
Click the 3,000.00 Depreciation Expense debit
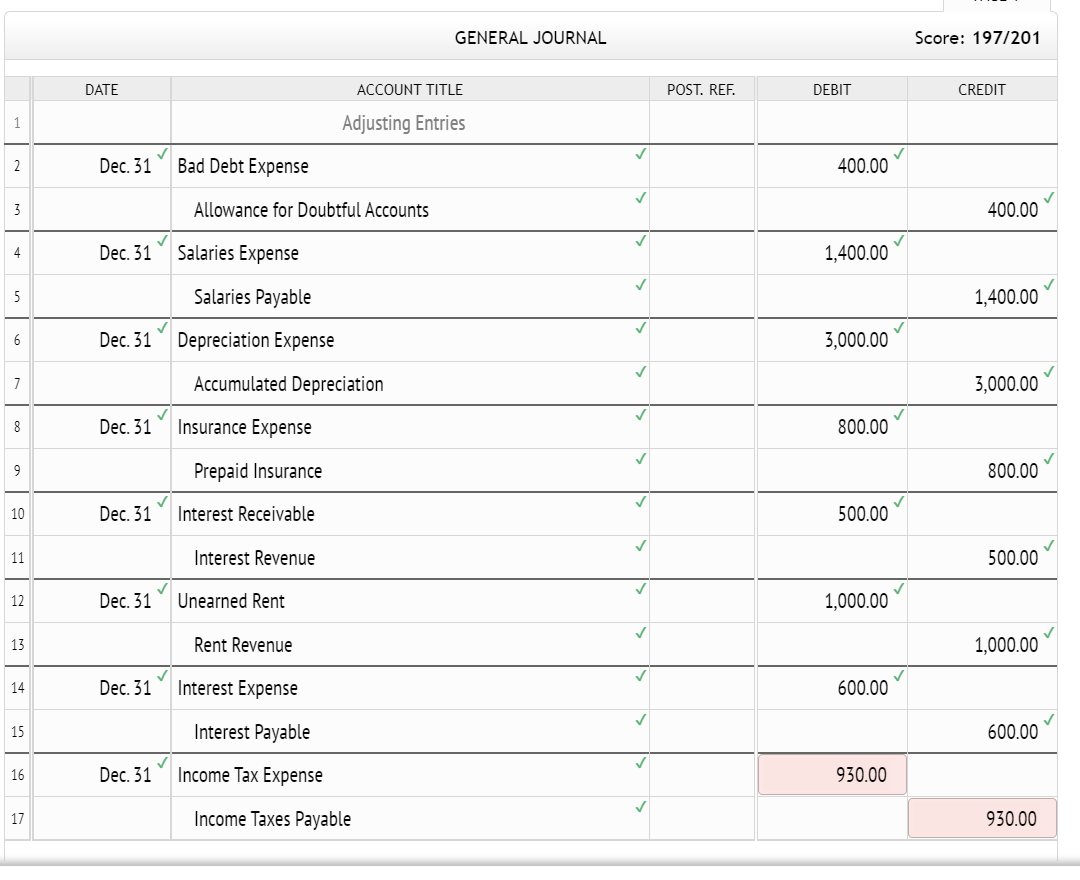(x=856, y=340)
